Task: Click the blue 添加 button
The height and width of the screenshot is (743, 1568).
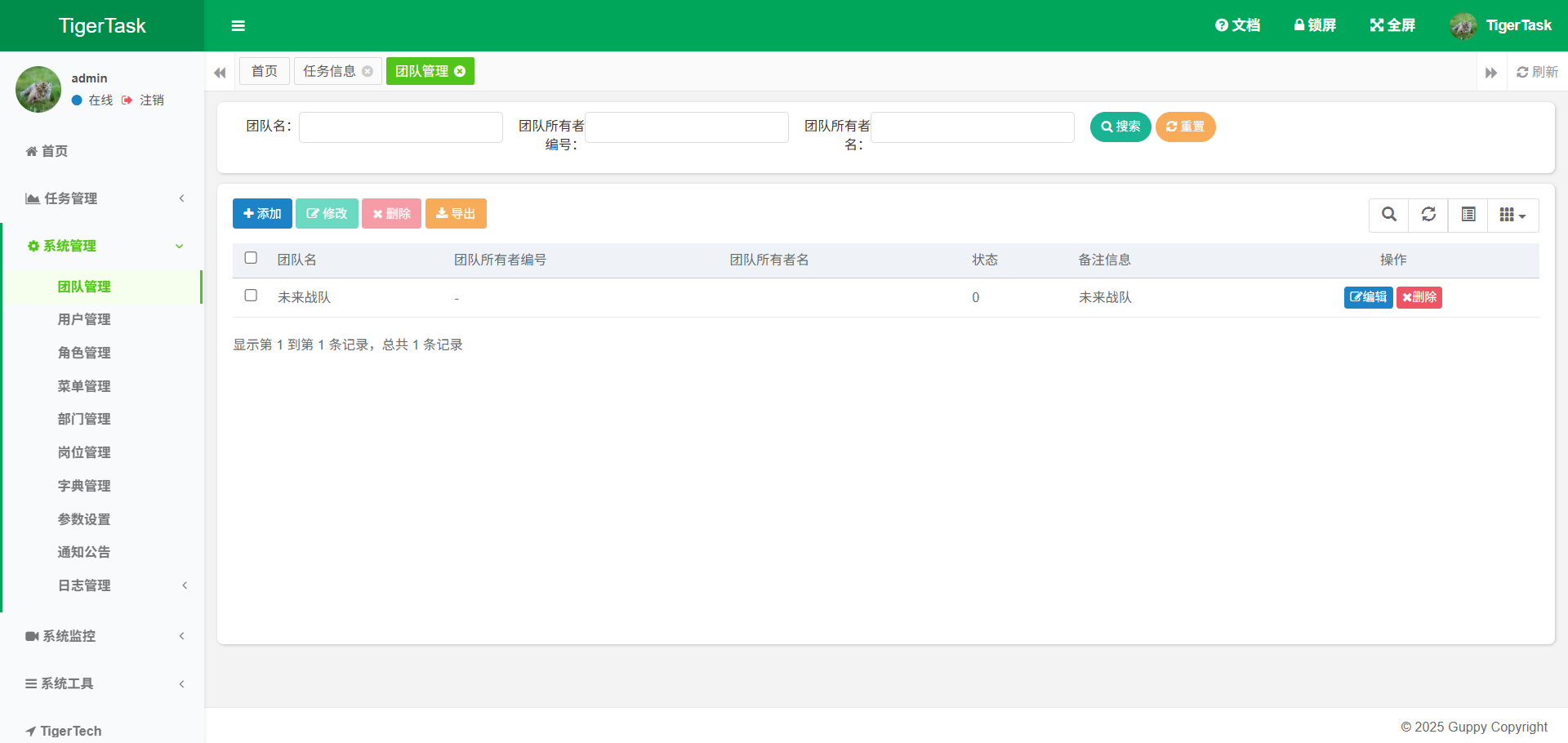Action: 262,214
